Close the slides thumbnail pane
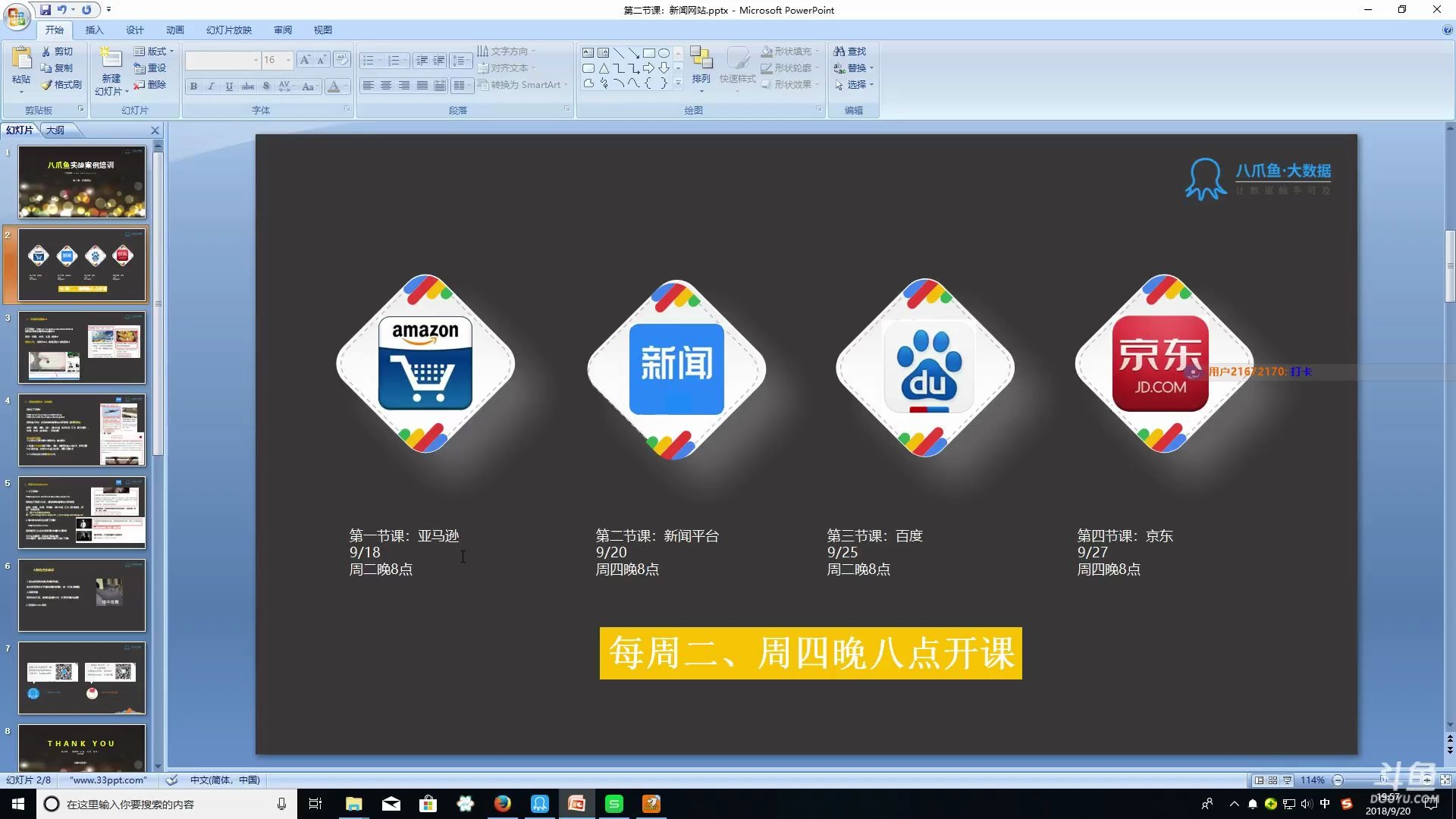 tap(155, 130)
